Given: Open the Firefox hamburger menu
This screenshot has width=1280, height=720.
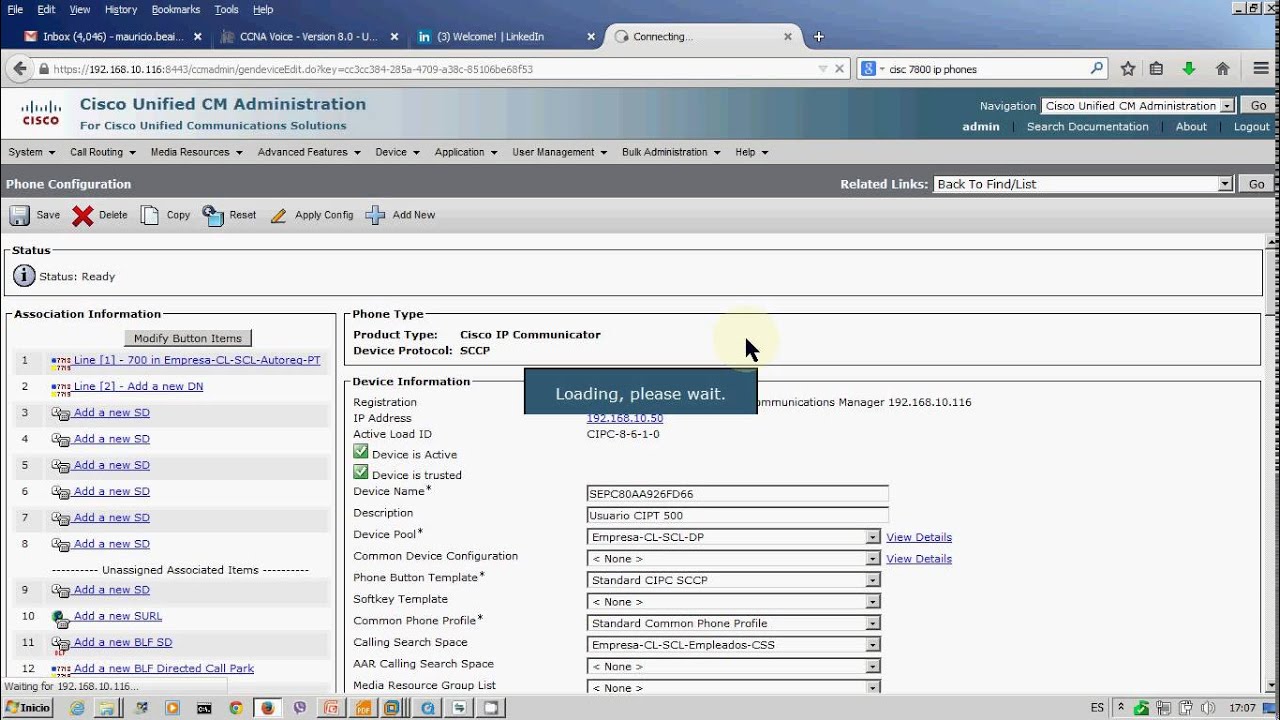Looking at the screenshot, I should pyautogui.click(x=1260, y=69).
